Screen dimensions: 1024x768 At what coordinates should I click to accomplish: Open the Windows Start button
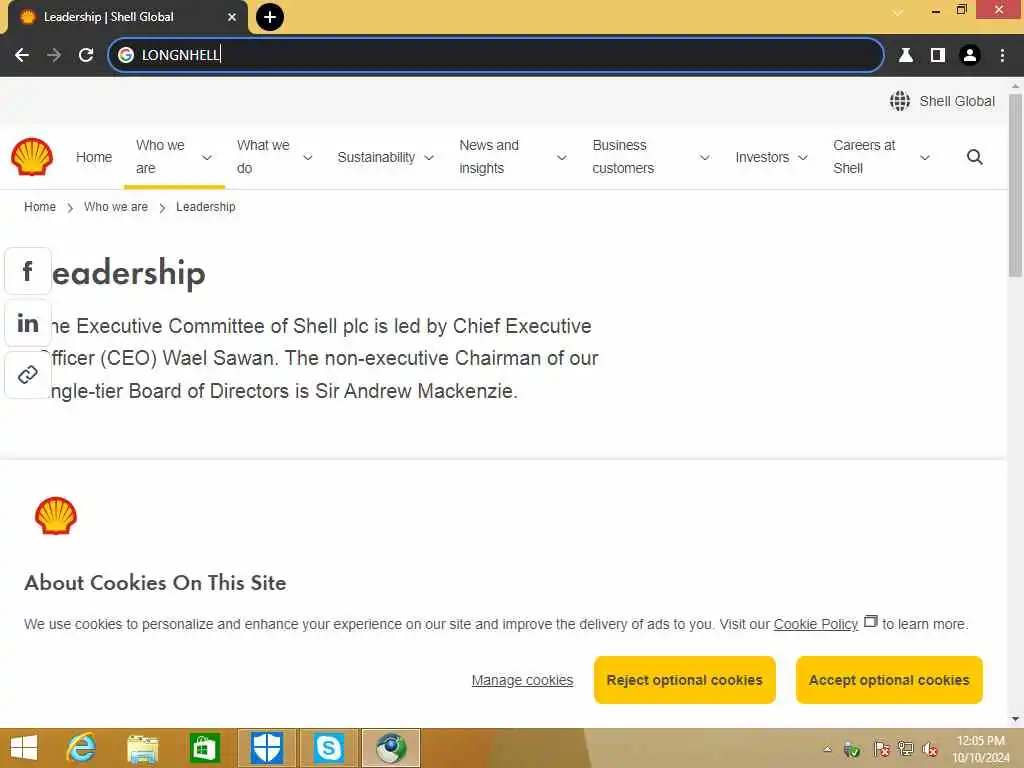click(x=24, y=748)
